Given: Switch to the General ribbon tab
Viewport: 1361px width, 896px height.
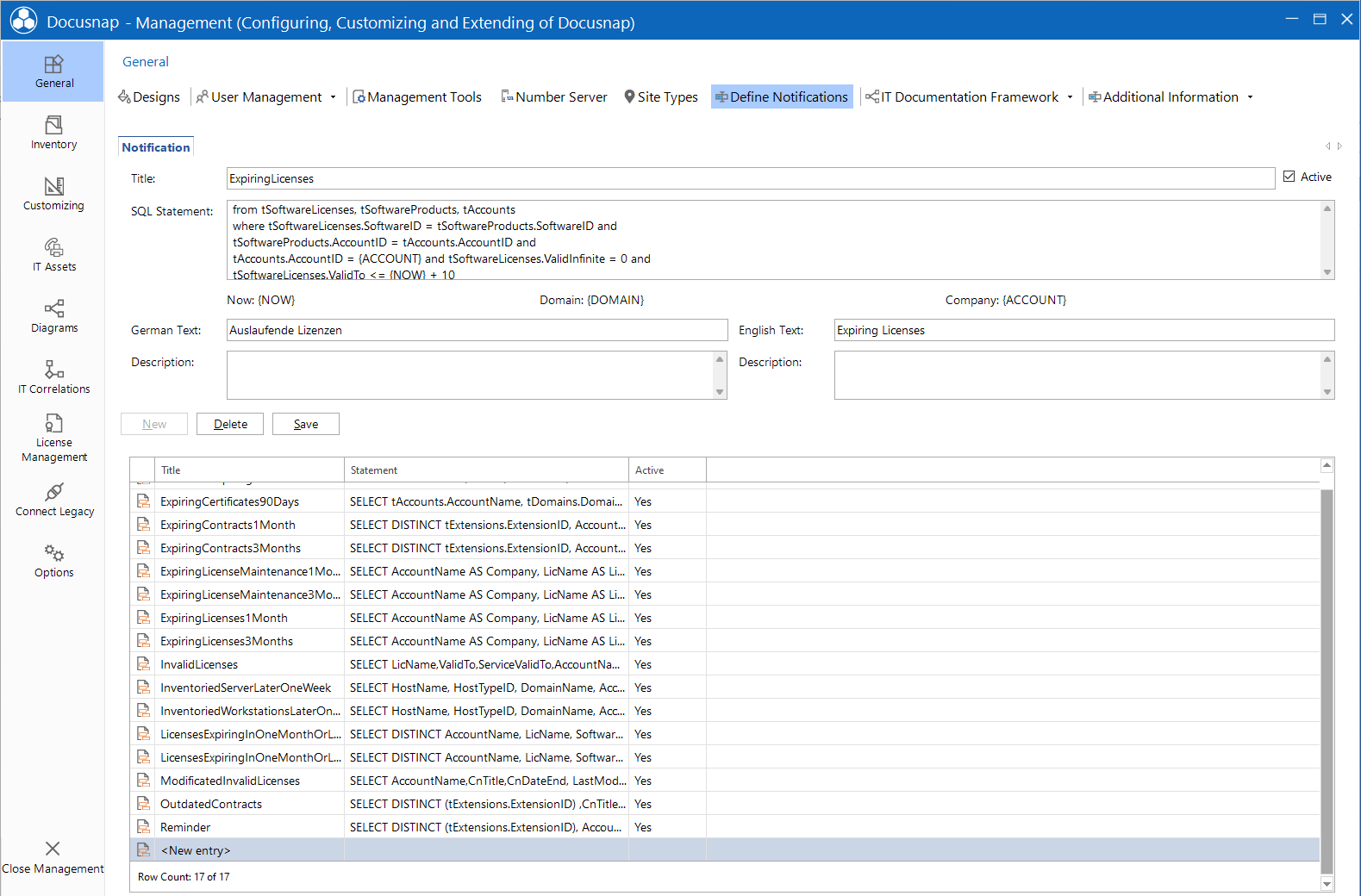Looking at the screenshot, I should pos(146,61).
